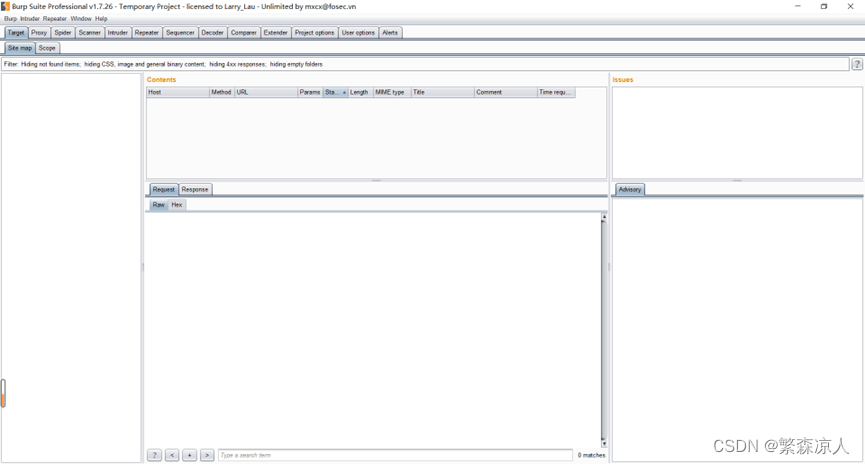This screenshot has width=865, height=464.
Task: Switch to the Decoder tab
Action: pos(212,33)
